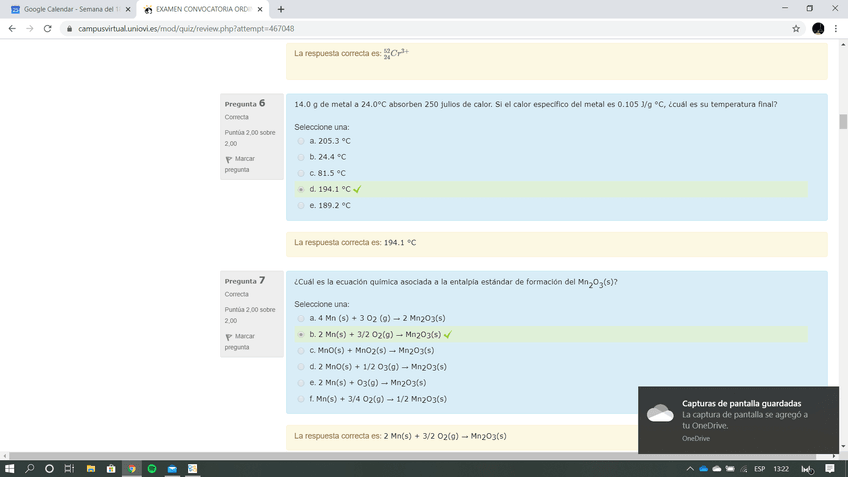Select option d. 2 MnO(s) + 1/2 O3(g)

coord(301,367)
